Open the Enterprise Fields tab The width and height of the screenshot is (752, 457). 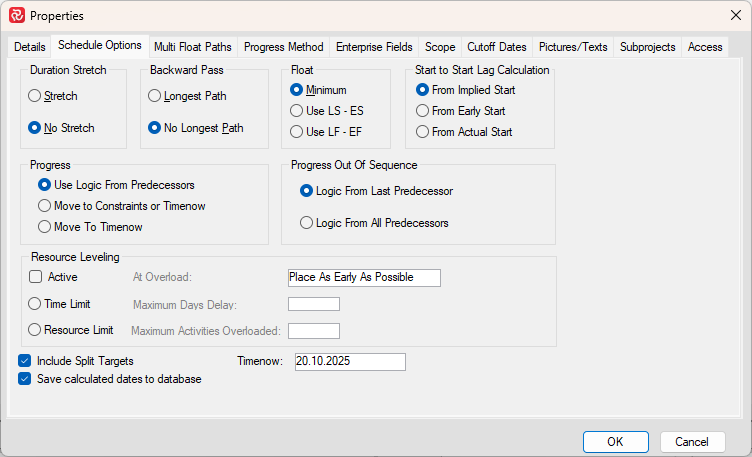tap(374, 47)
